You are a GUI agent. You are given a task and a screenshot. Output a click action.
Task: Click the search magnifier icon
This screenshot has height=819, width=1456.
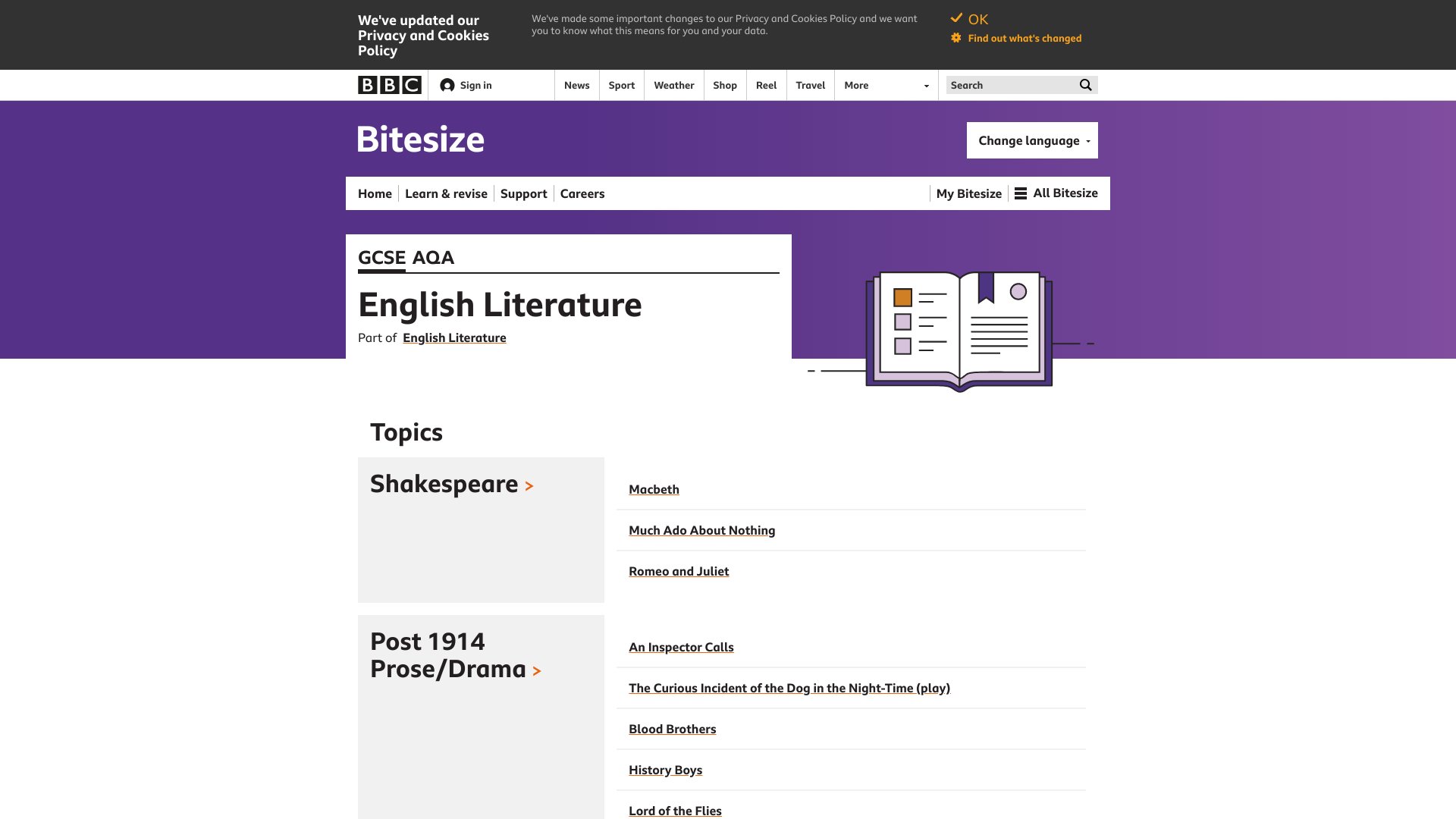1085,85
